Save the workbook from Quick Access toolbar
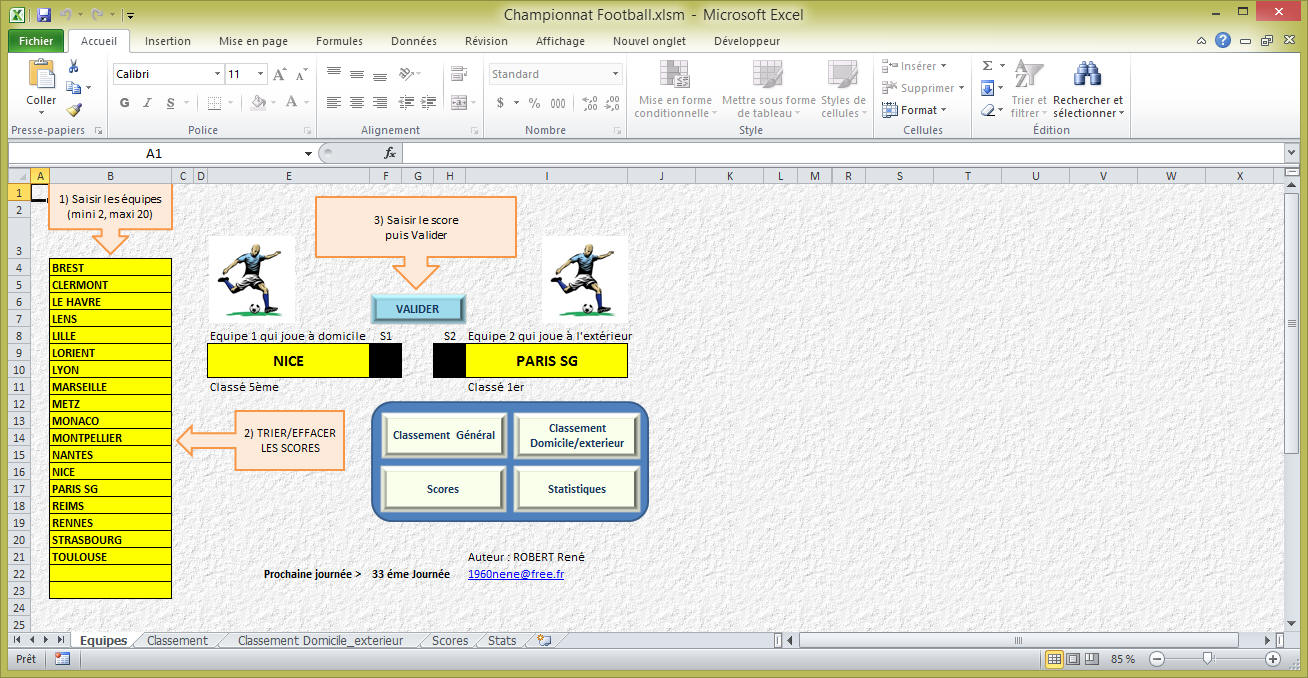 tap(43, 15)
